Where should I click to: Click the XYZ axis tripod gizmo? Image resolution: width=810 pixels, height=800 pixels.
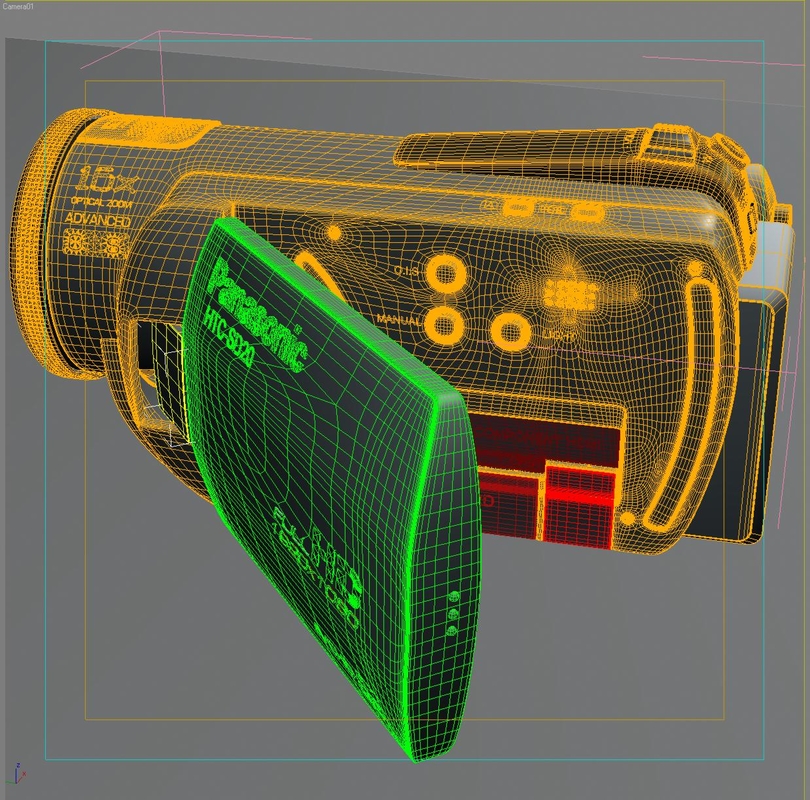(x=18, y=773)
